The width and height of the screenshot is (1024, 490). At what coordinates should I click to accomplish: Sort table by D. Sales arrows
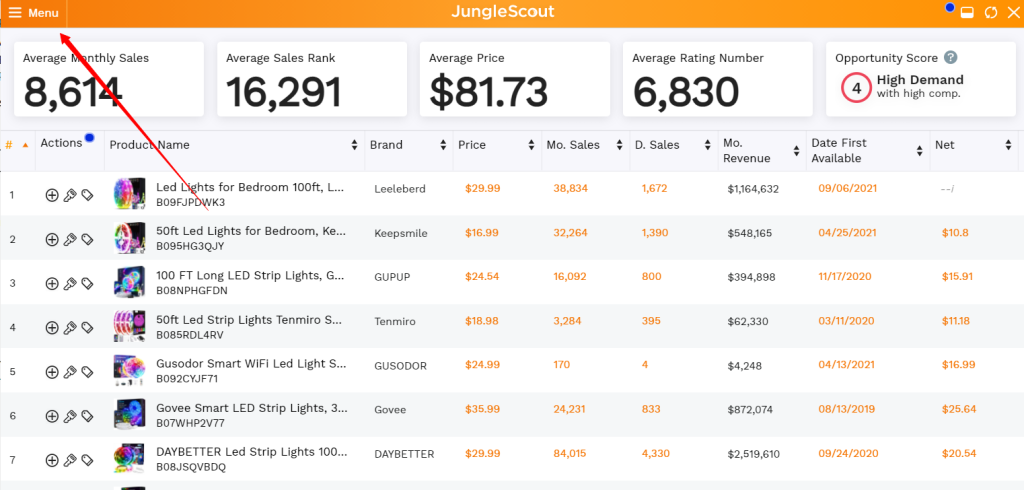[708, 145]
